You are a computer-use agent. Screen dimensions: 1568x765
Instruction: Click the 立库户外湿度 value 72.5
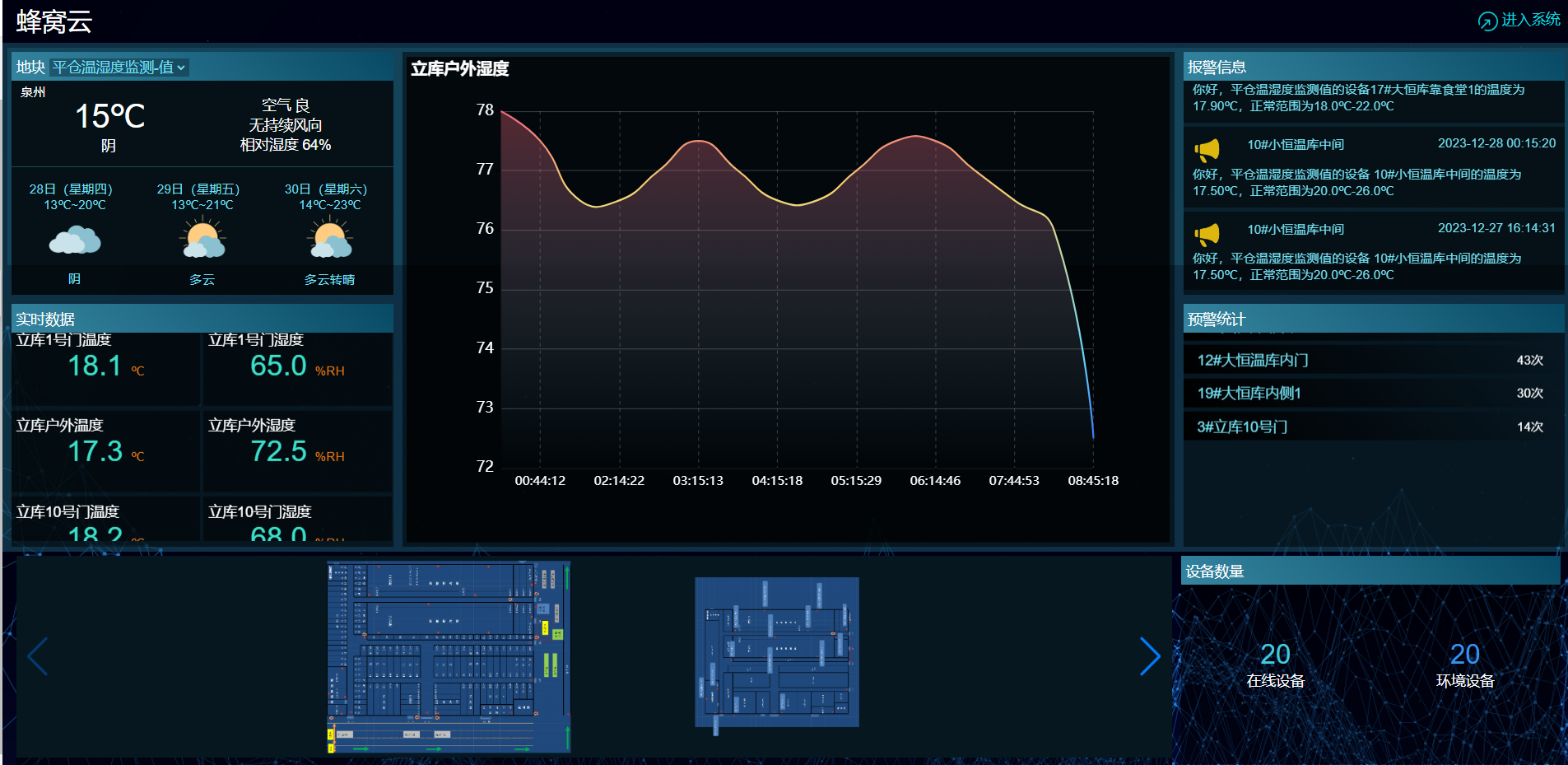point(278,451)
